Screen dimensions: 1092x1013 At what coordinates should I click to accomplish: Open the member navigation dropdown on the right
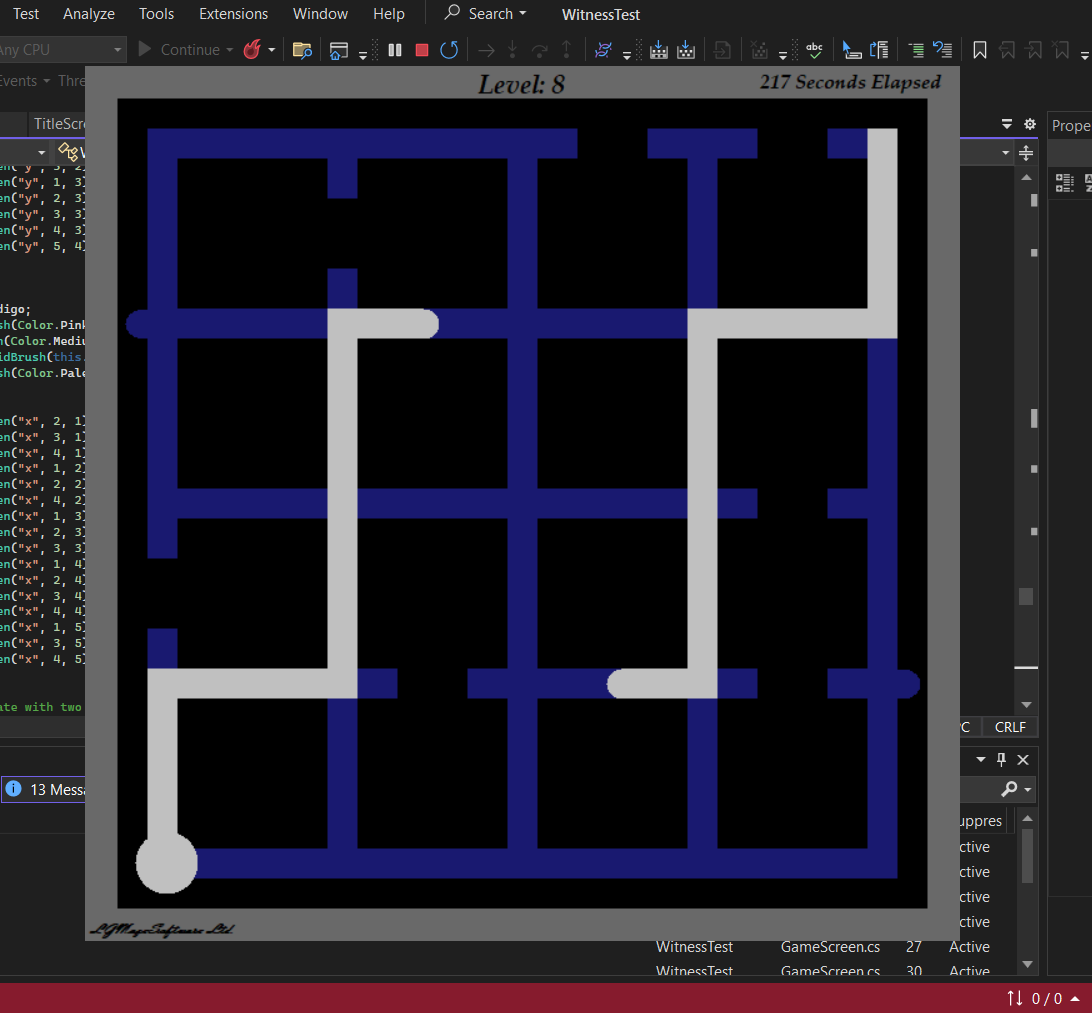click(1005, 152)
